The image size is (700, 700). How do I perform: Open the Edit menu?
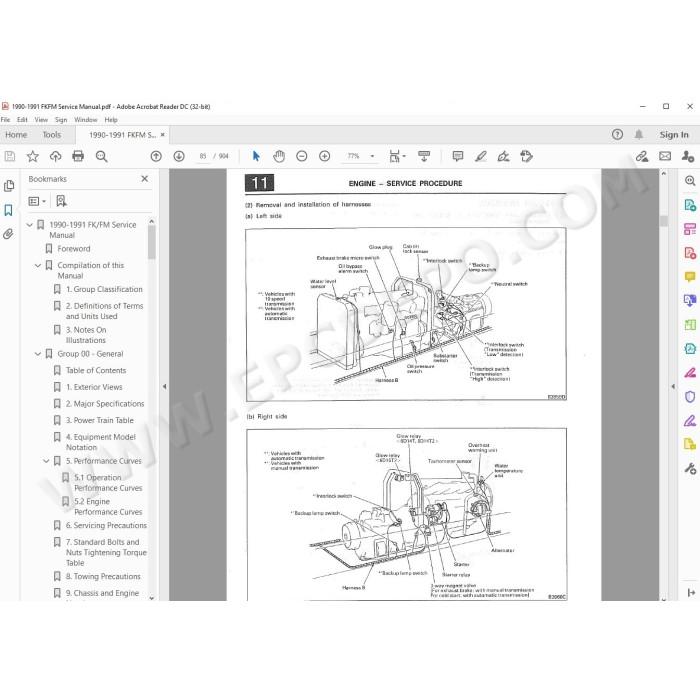pyautogui.click(x=22, y=120)
